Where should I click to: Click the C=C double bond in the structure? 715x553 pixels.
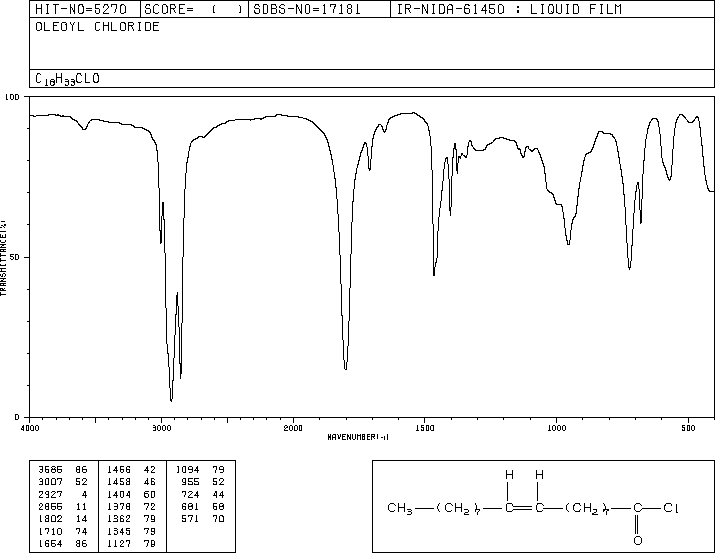524,508
